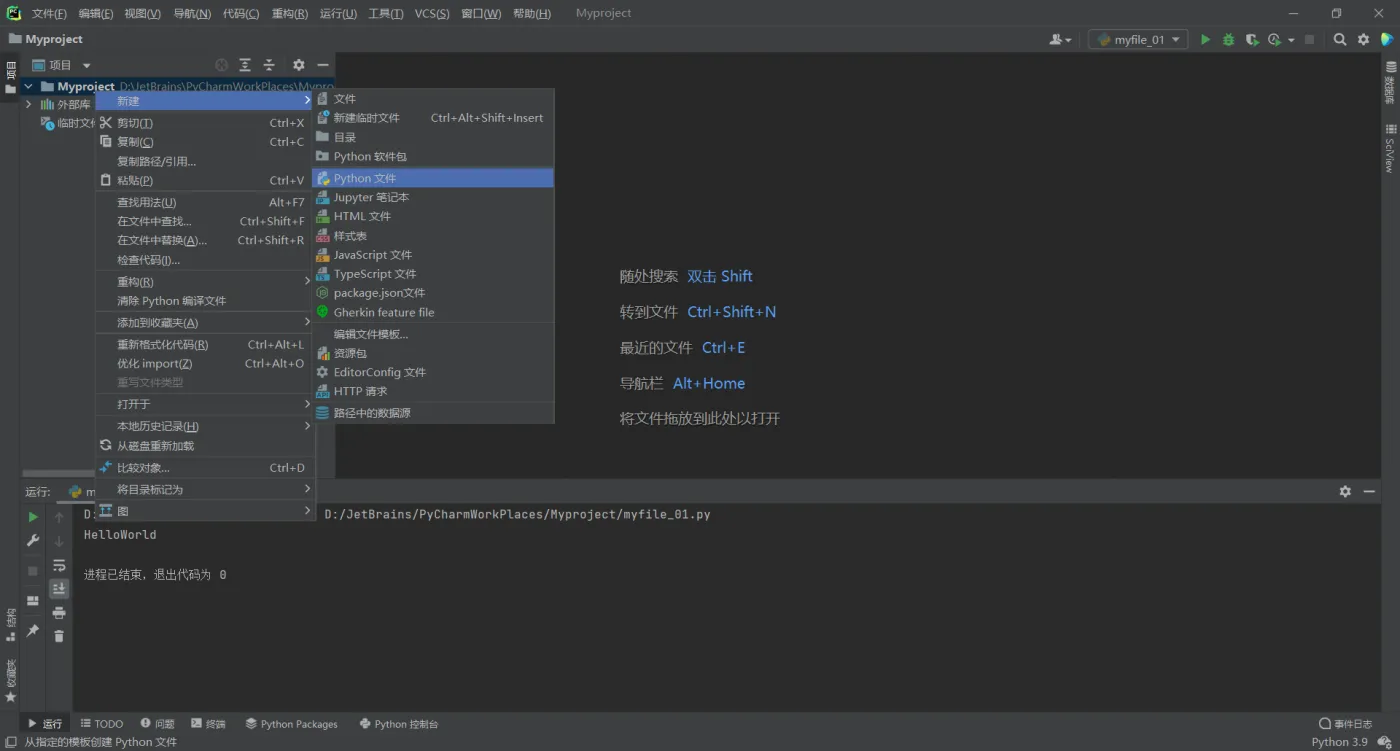Open Structure tool window side tab
The width and height of the screenshot is (1400, 751).
tap(11, 624)
